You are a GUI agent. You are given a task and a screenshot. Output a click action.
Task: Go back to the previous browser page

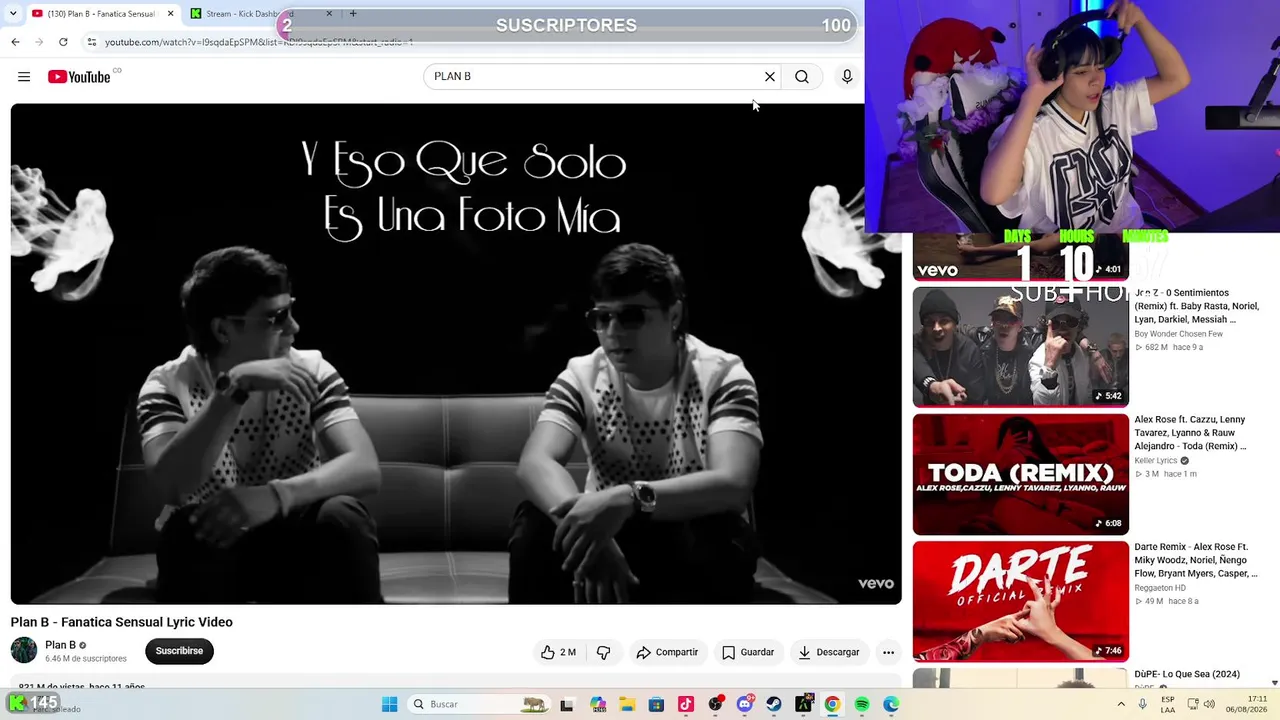pyautogui.click(x=15, y=42)
